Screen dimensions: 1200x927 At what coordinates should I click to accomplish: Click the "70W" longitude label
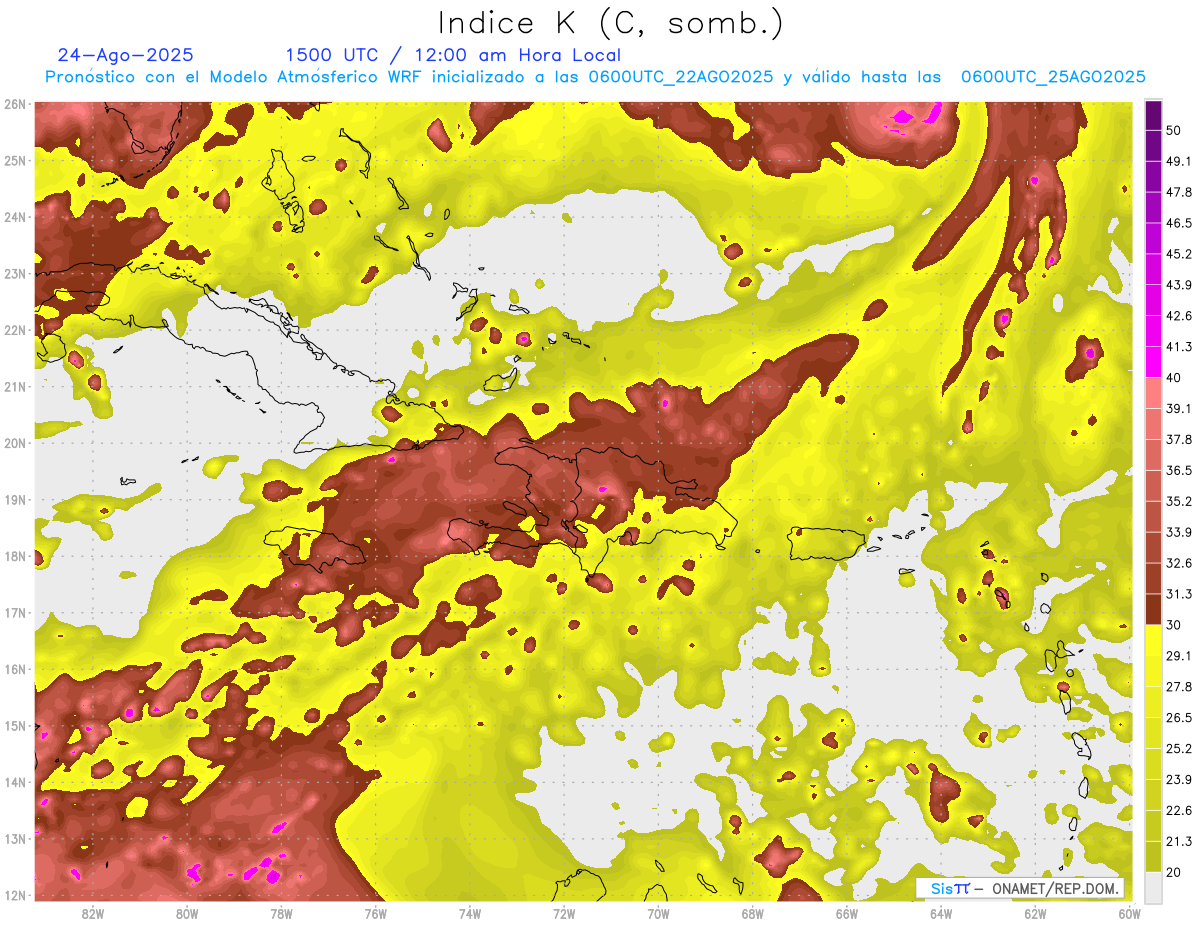point(658,914)
